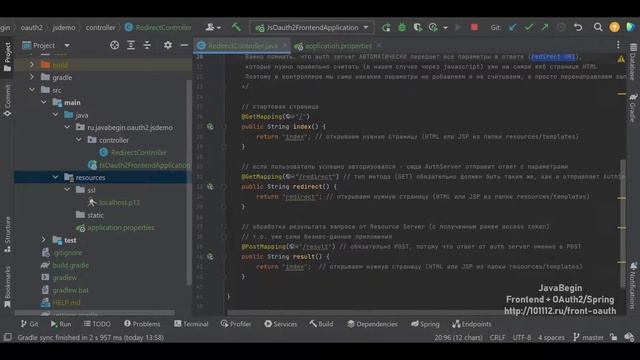The height and width of the screenshot is (360, 640).
Task: Open the Run tool window
Action: pyautogui.click(x=61, y=324)
